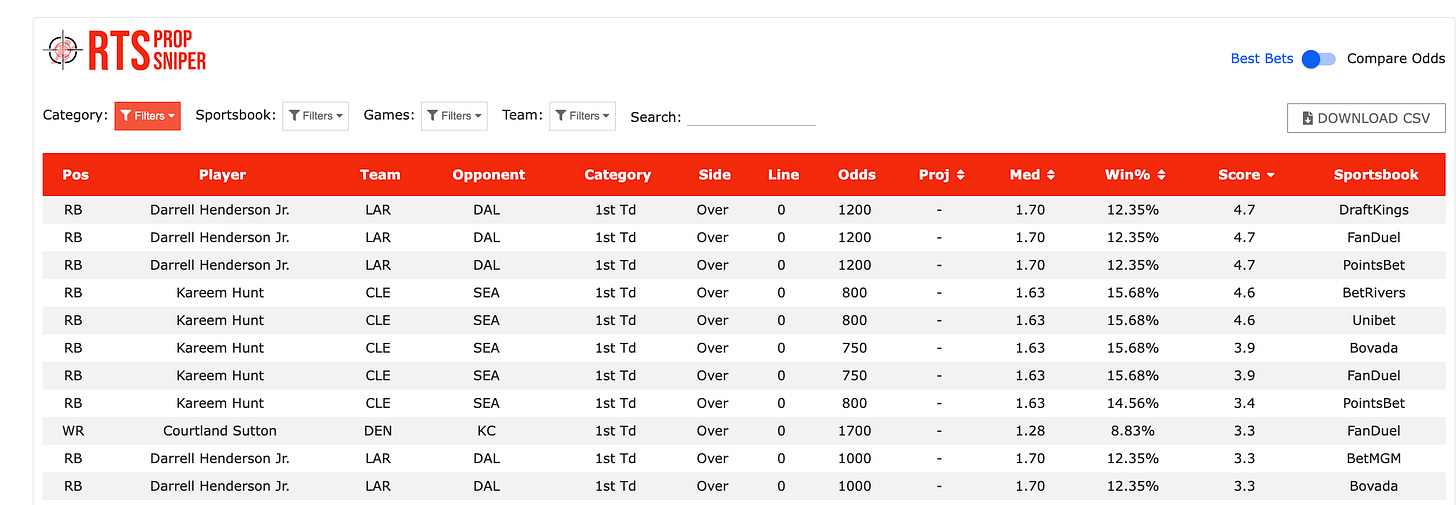Viewport: 1456px width, 505px height.
Task: Click the 3.4 score value
Action: pos(1244,403)
